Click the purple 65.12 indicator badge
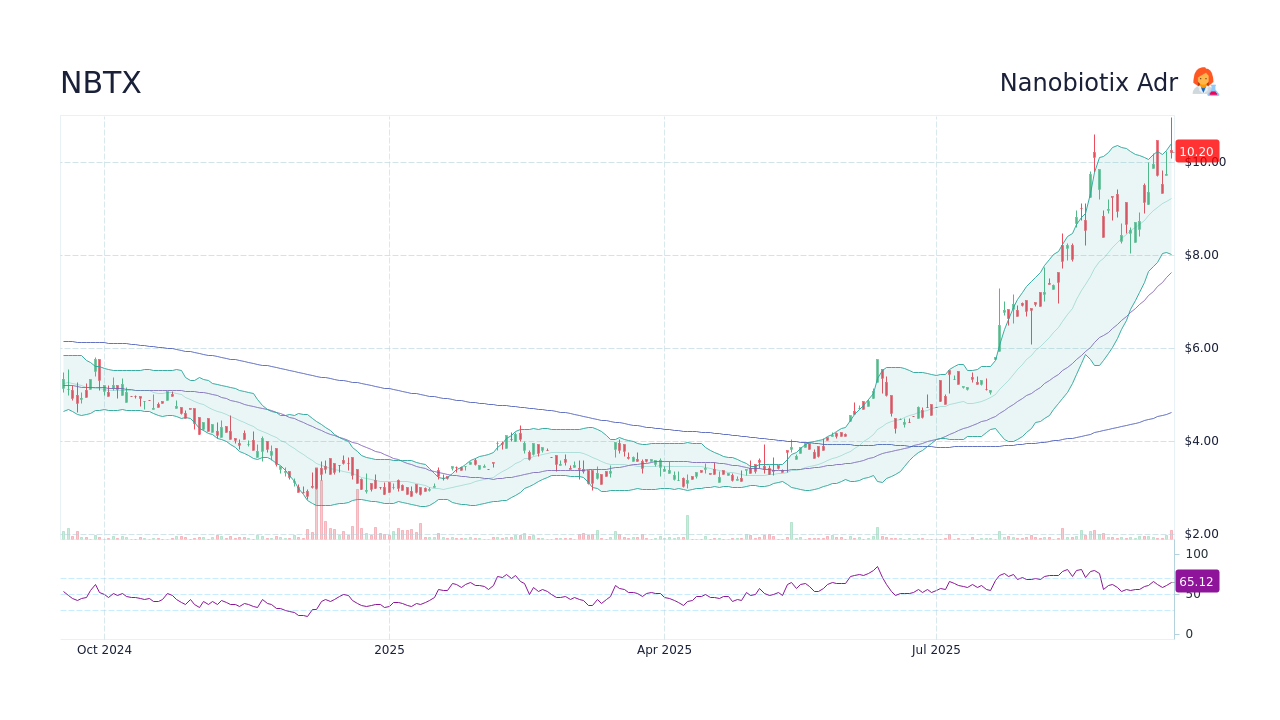 pyautogui.click(x=1196, y=581)
